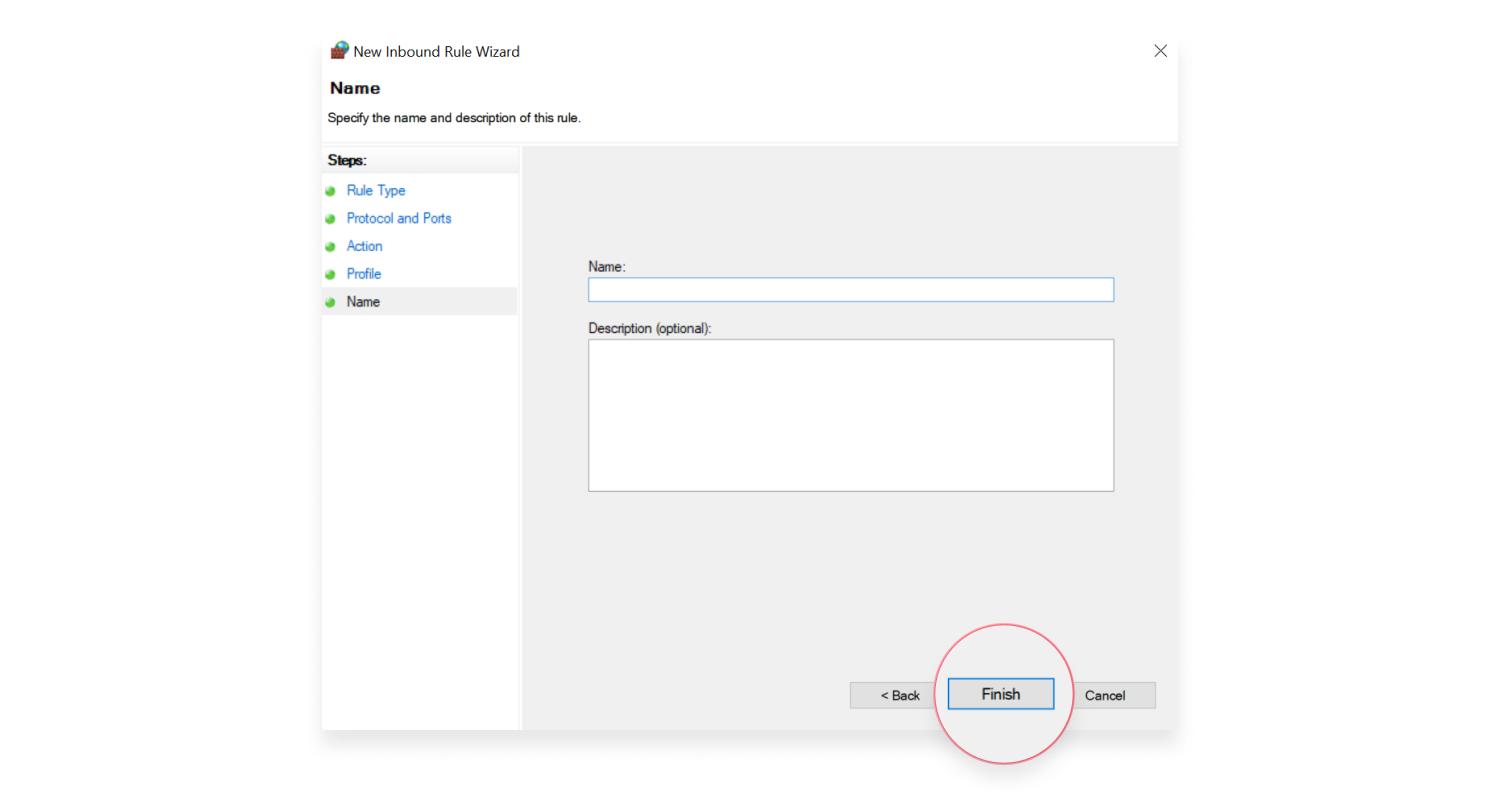Click the firewall wizard title bar icon
Viewport: 1500px width, 800px height.
[340, 51]
